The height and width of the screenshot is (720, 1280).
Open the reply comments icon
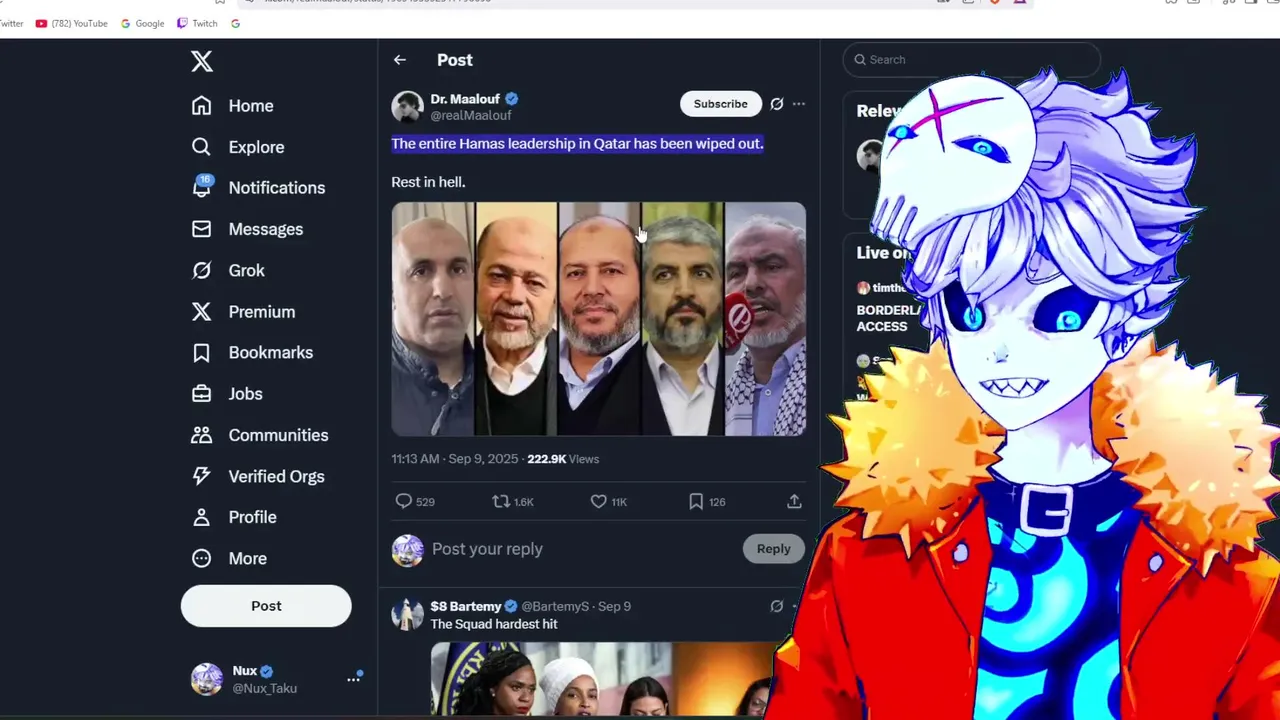(x=404, y=501)
